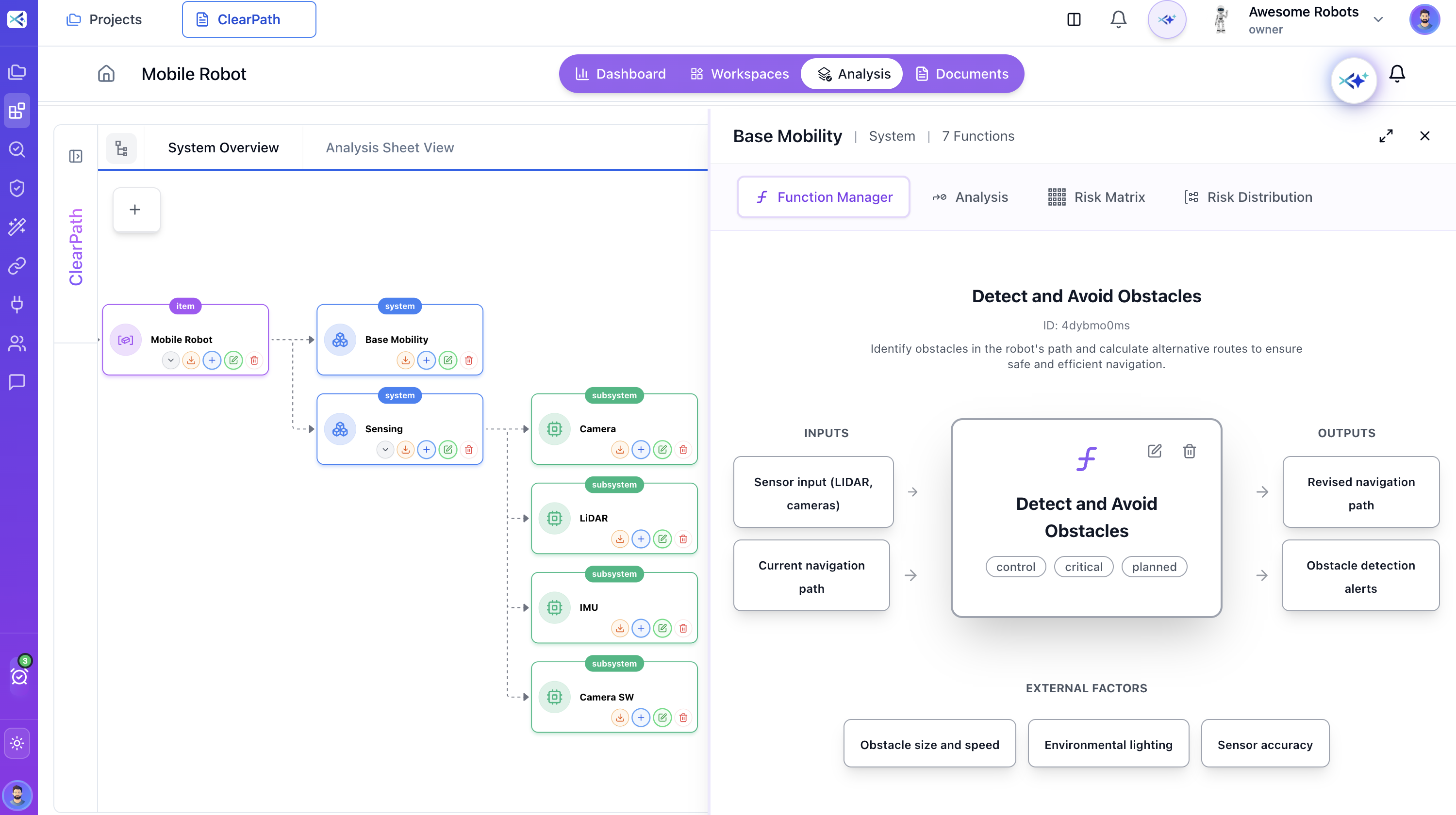Select the critical tag on the function card
The height and width of the screenshot is (815, 1456).
pos(1084,567)
